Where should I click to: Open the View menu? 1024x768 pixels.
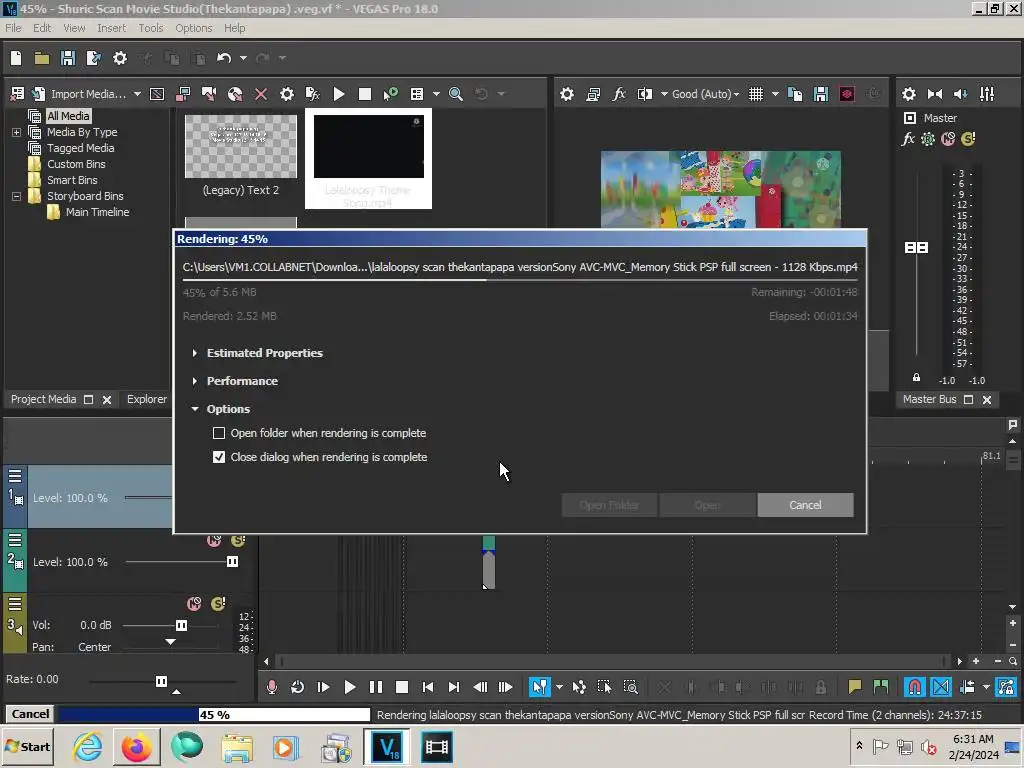pos(74,28)
